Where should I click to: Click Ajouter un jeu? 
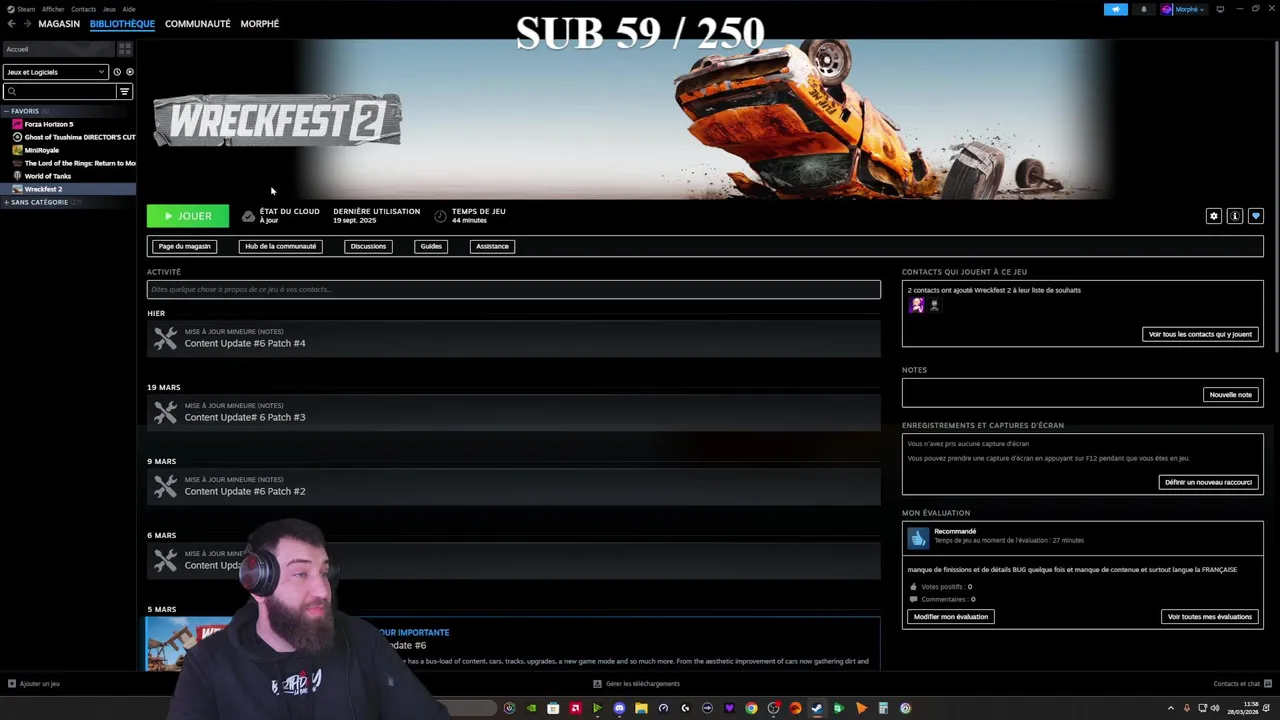point(34,684)
